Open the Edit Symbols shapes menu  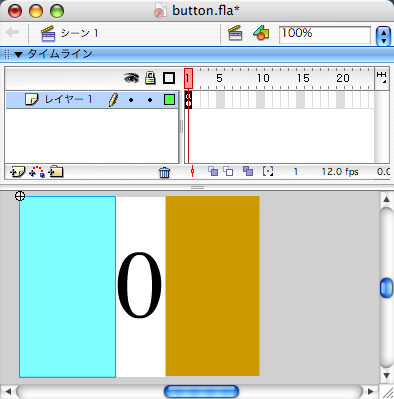(x=261, y=33)
